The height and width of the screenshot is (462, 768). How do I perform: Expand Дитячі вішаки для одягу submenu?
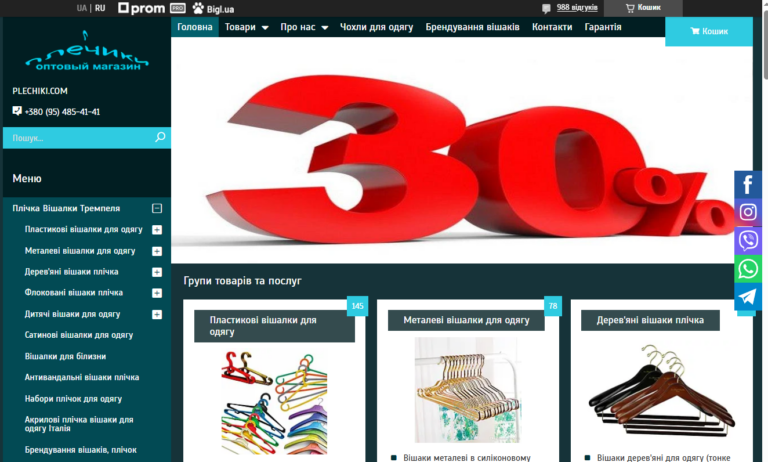click(157, 315)
